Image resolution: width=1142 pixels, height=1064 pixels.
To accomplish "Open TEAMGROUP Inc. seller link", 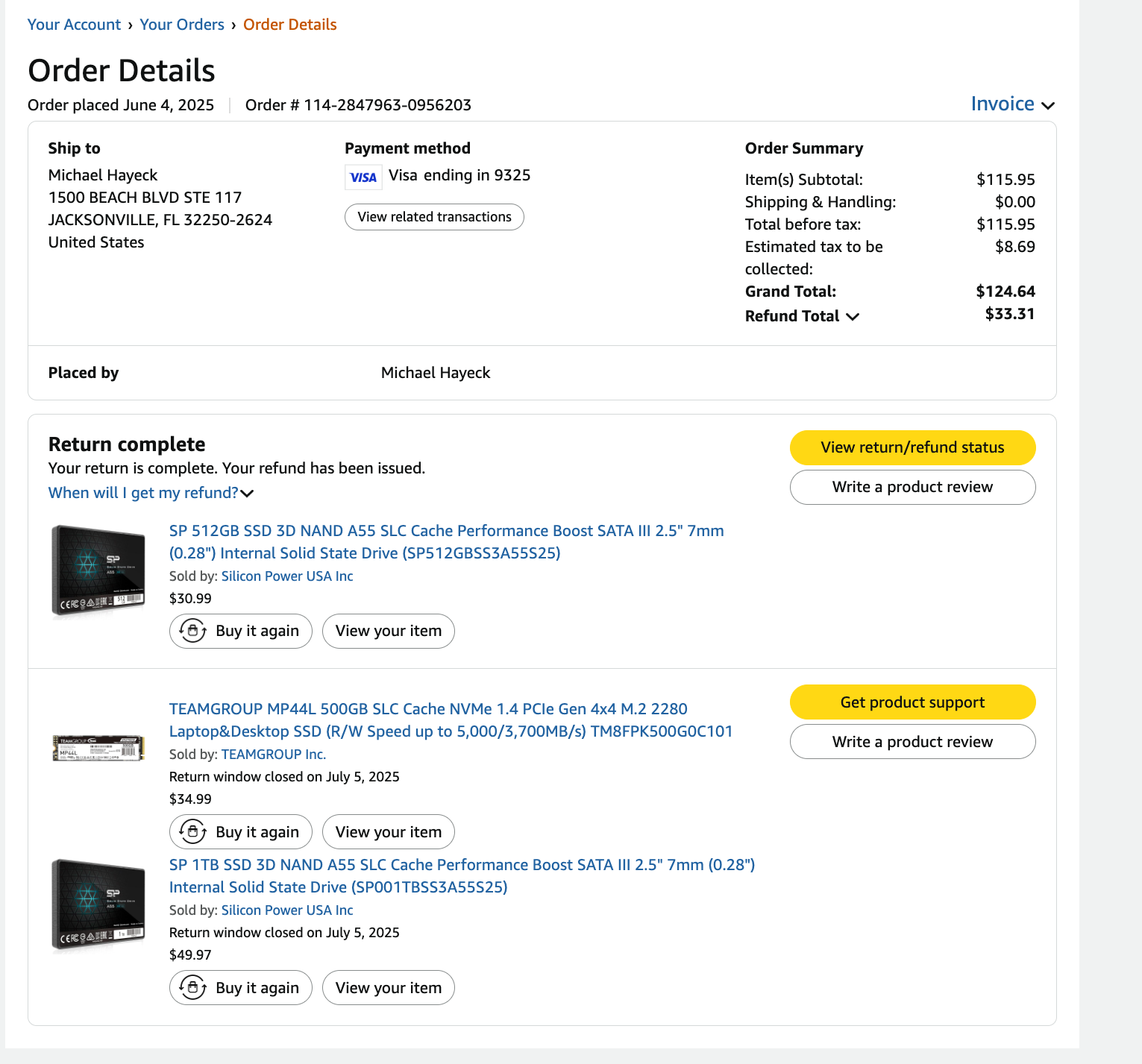I will [x=274, y=755].
